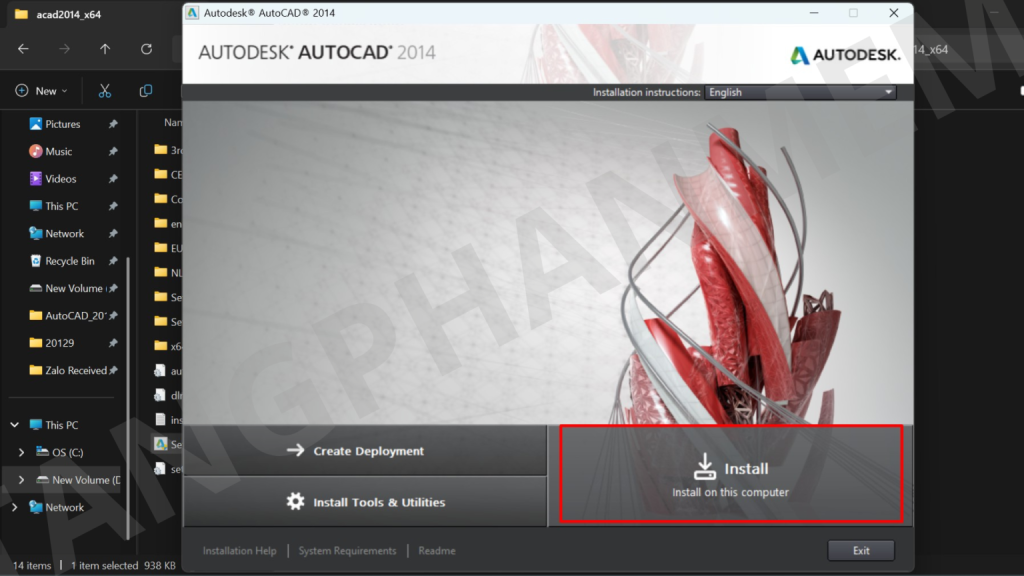Open the Installation Help link

pyautogui.click(x=239, y=551)
